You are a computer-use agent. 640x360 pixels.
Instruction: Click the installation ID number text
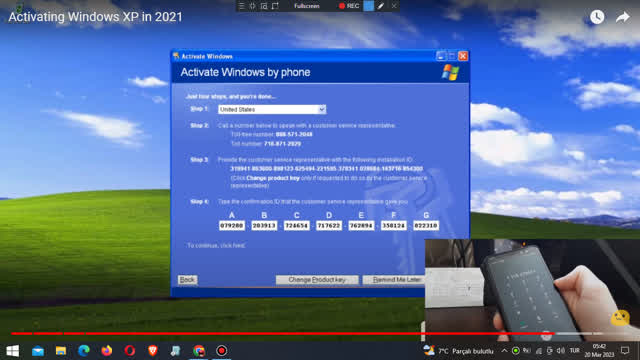[x=327, y=169]
